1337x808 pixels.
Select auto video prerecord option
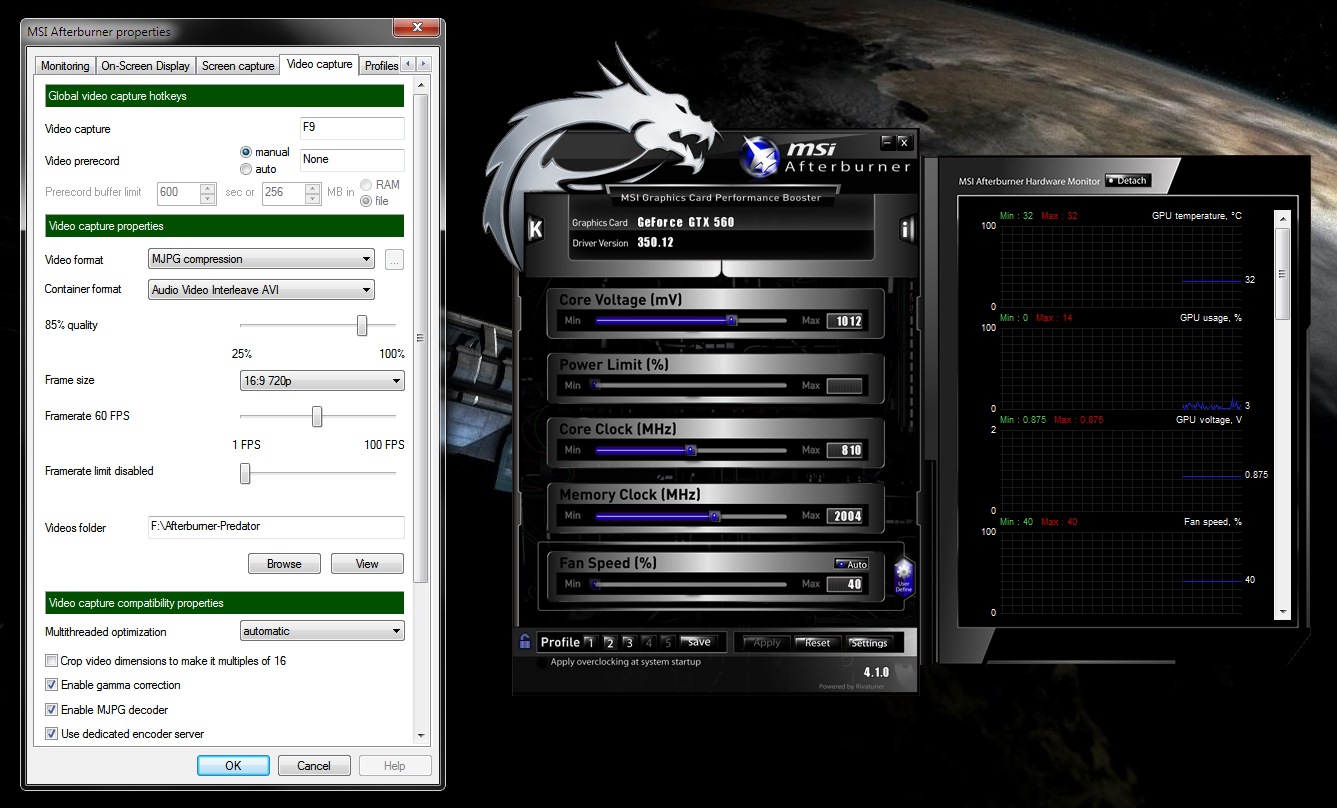tap(246, 169)
